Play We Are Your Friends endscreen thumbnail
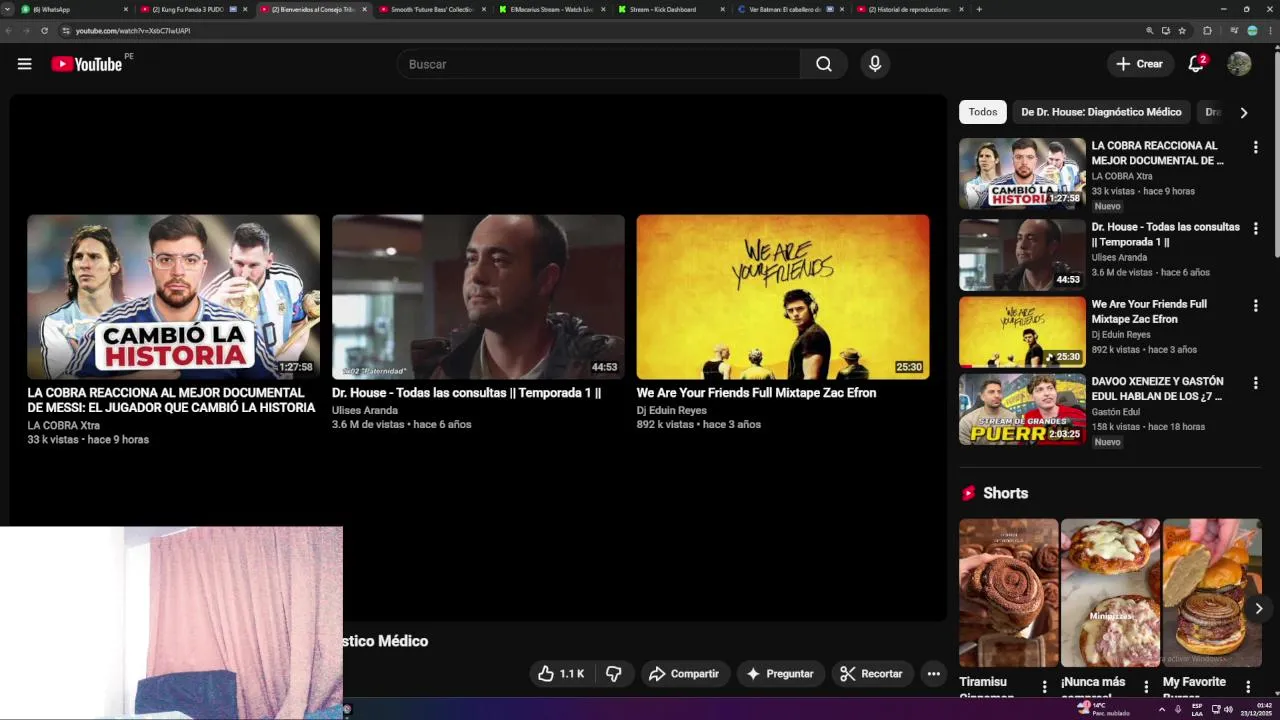Viewport: 1280px width, 720px height. 783,297
